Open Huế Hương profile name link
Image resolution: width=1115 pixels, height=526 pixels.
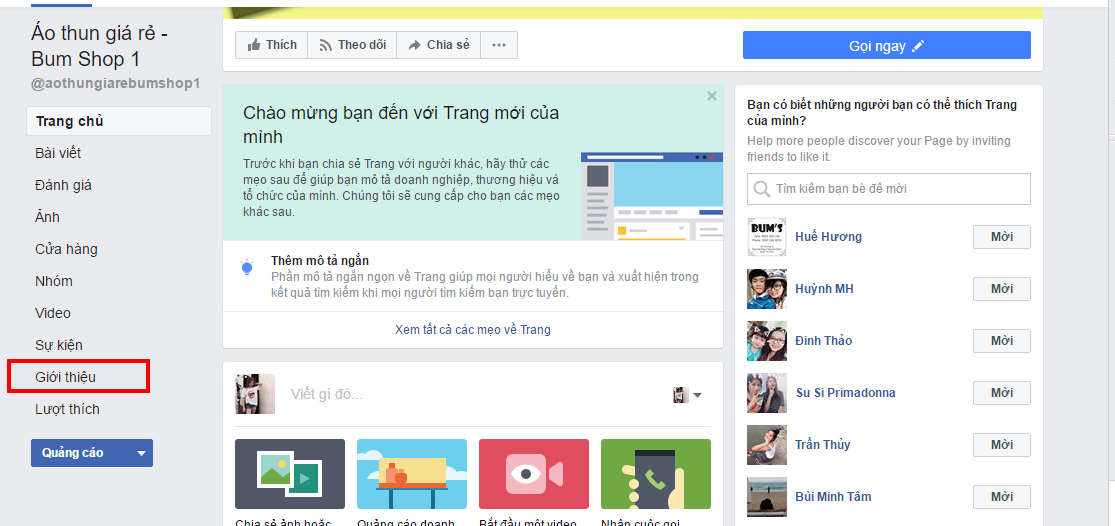pyautogui.click(x=828, y=237)
